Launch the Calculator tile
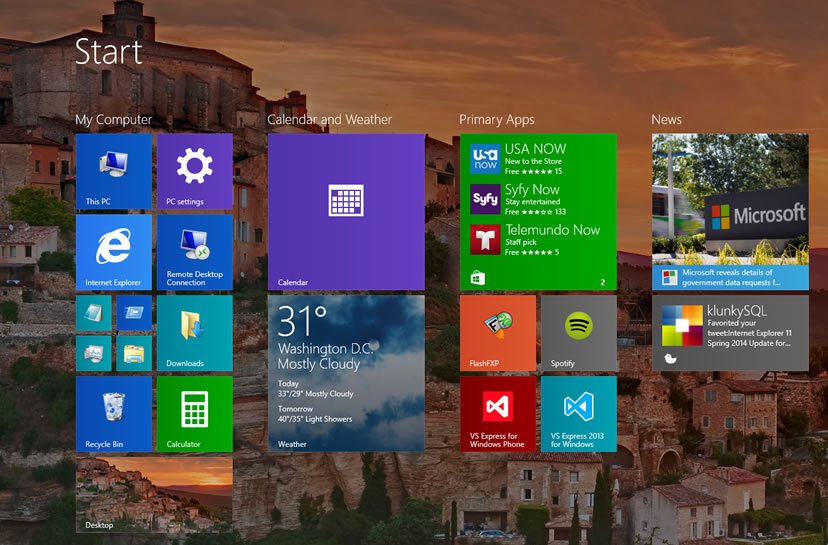Screen dimensions: 828x545 click(x=194, y=413)
